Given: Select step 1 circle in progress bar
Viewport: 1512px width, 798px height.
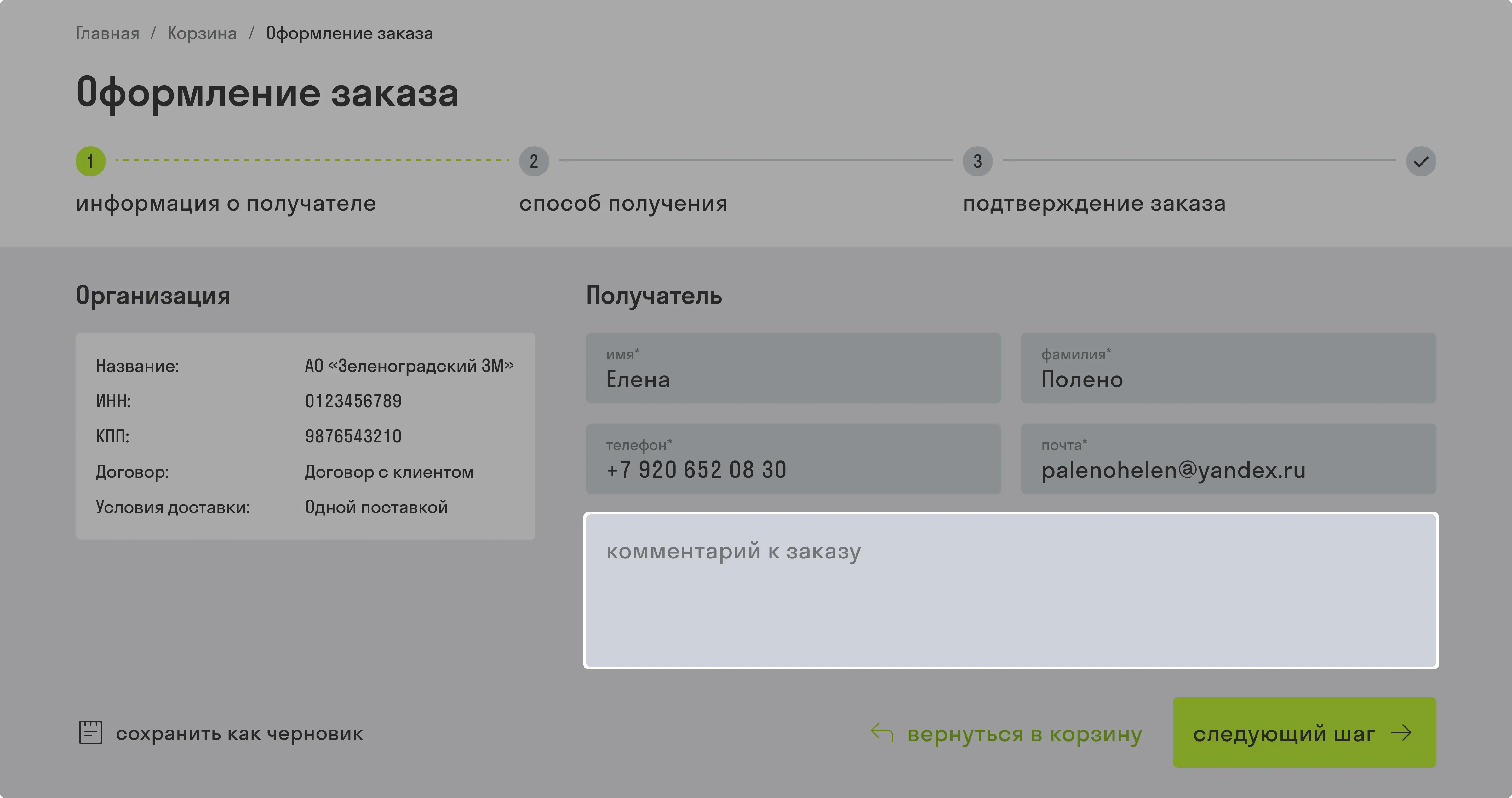Looking at the screenshot, I should [90, 161].
